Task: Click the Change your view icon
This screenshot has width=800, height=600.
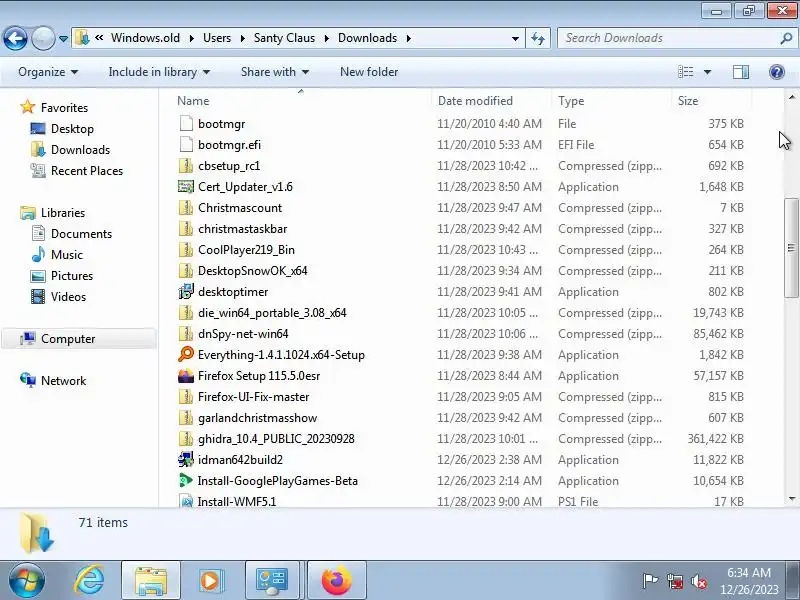Action: tap(685, 72)
